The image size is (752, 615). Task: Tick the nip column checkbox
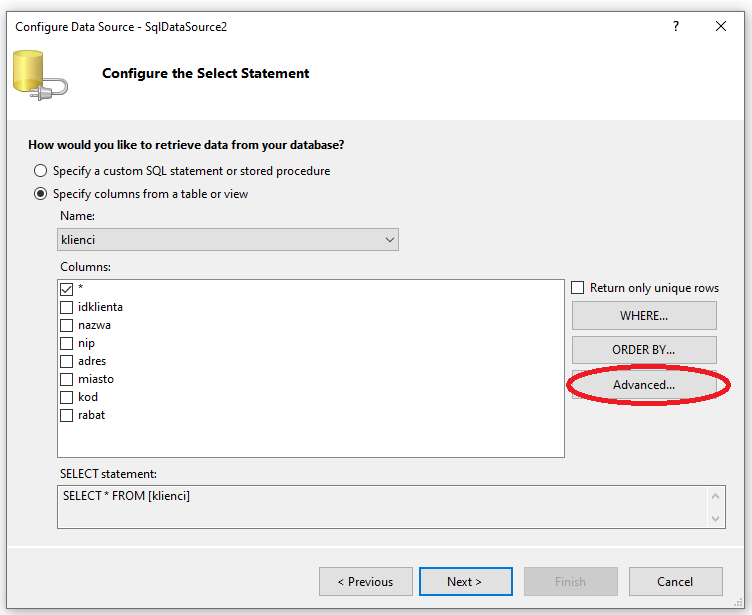pyautogui.click(x=67, y=343)
